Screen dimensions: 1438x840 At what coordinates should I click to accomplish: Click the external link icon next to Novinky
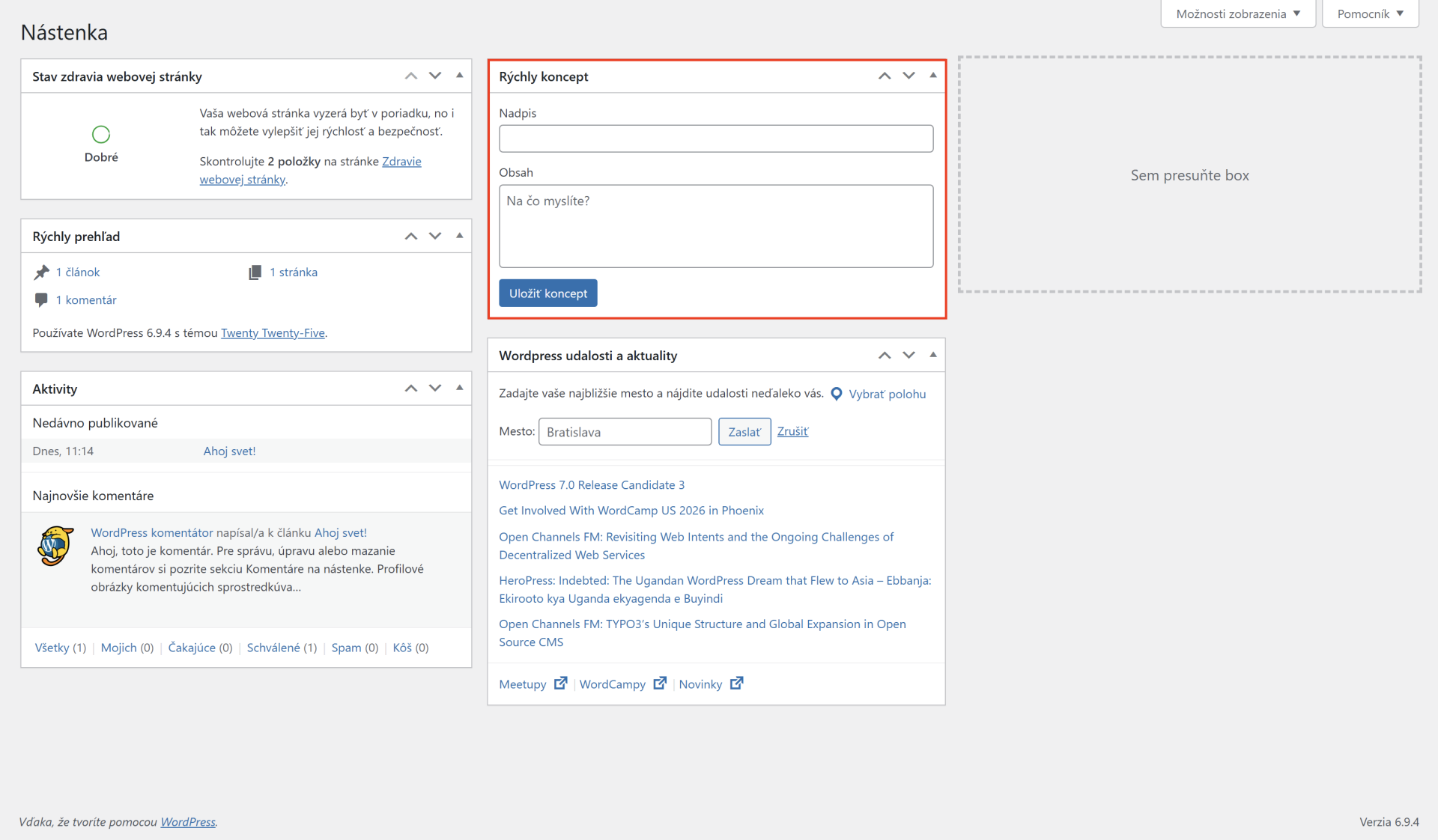click(737, 683)
